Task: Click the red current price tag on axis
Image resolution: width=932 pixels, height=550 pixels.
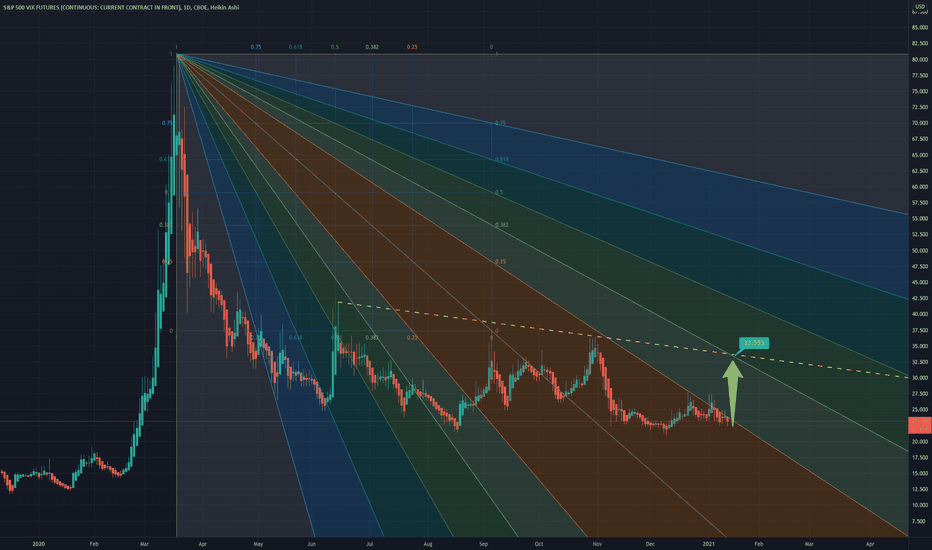Action: [x=920, y=425]
